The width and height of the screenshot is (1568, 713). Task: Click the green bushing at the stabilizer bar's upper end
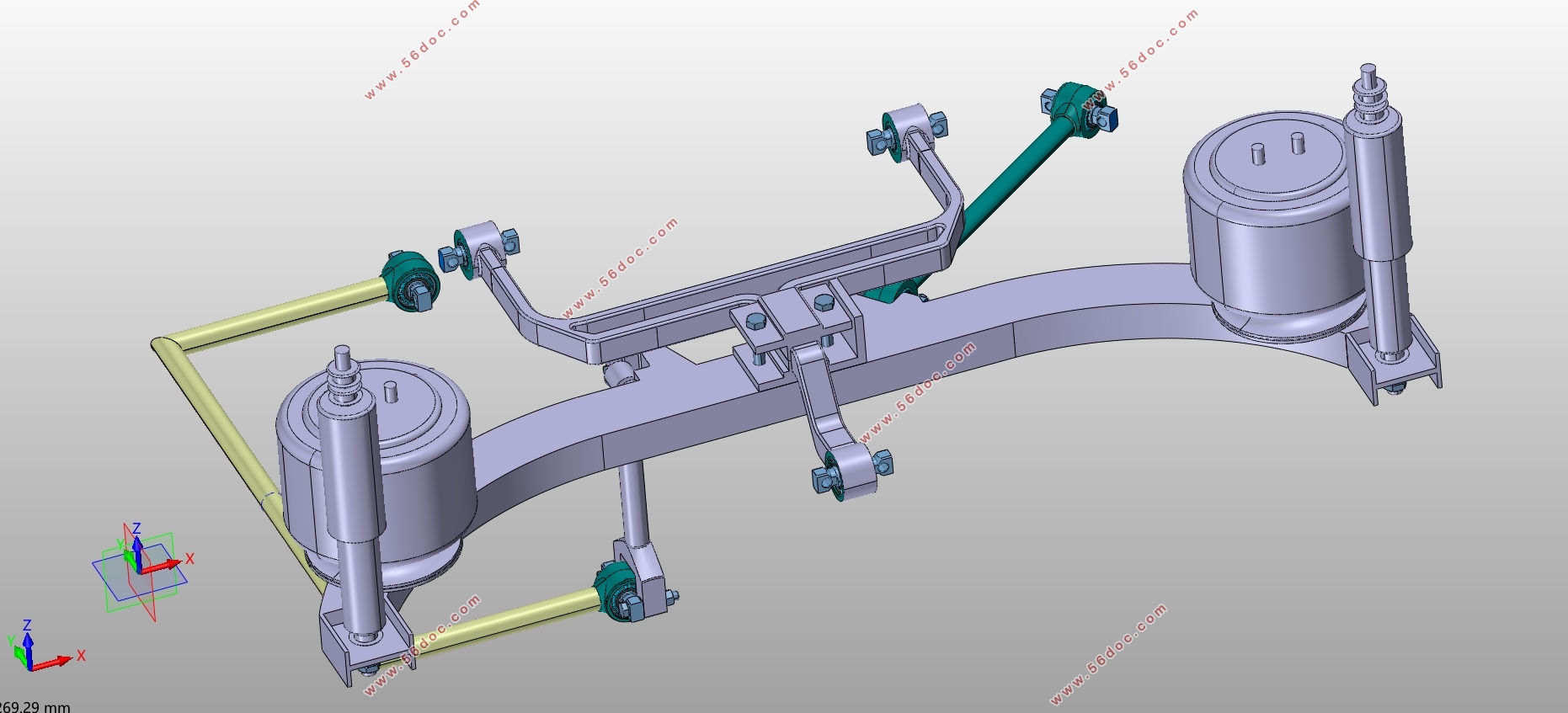pyautogui.click(x=409, y=280)
